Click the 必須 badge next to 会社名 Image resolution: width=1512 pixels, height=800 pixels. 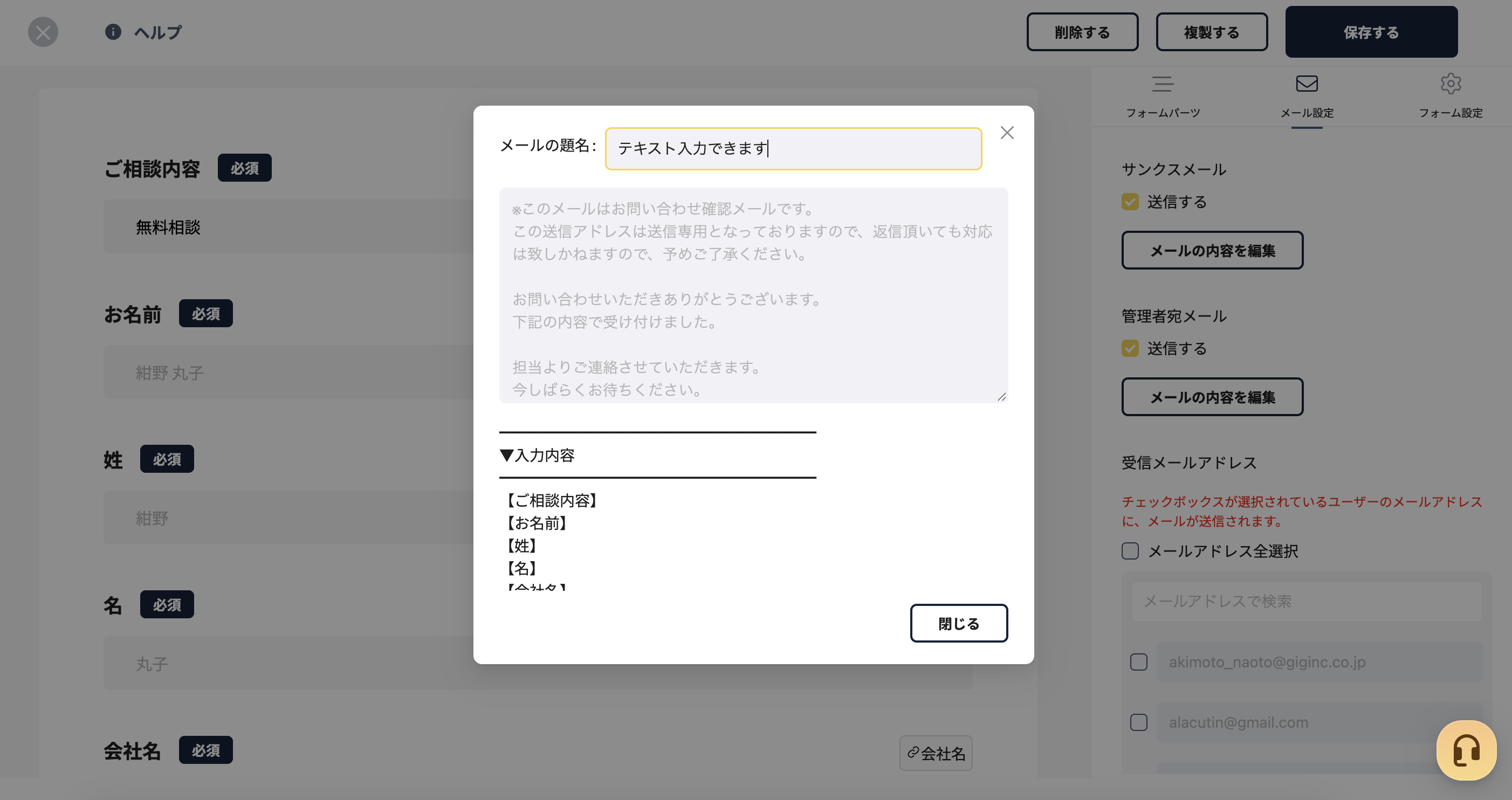tap(205, 750)
